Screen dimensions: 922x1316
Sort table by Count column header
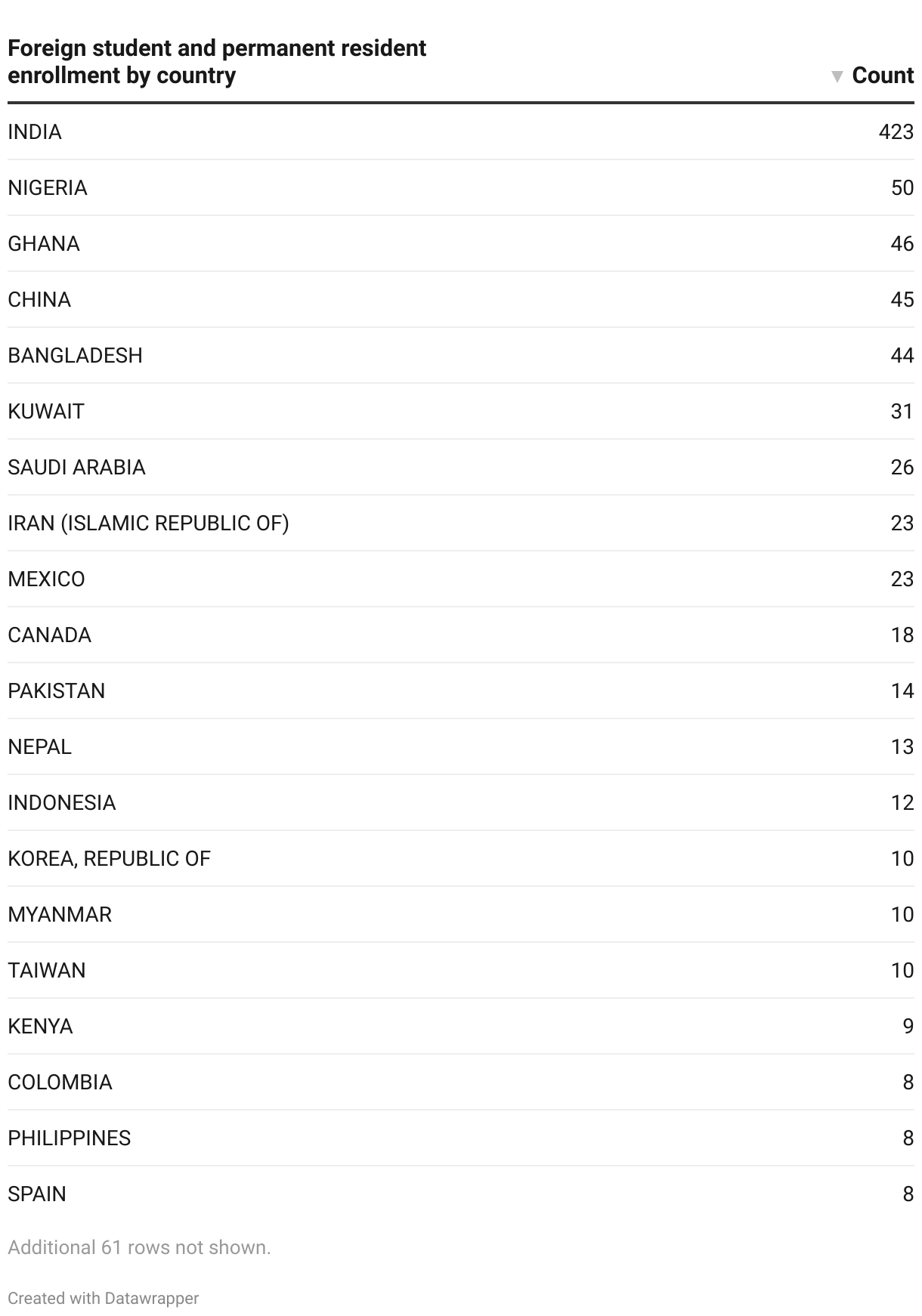(883, 76)
